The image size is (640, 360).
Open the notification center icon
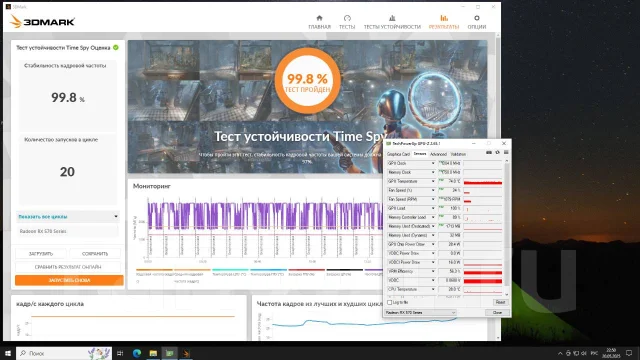[629, 353]
